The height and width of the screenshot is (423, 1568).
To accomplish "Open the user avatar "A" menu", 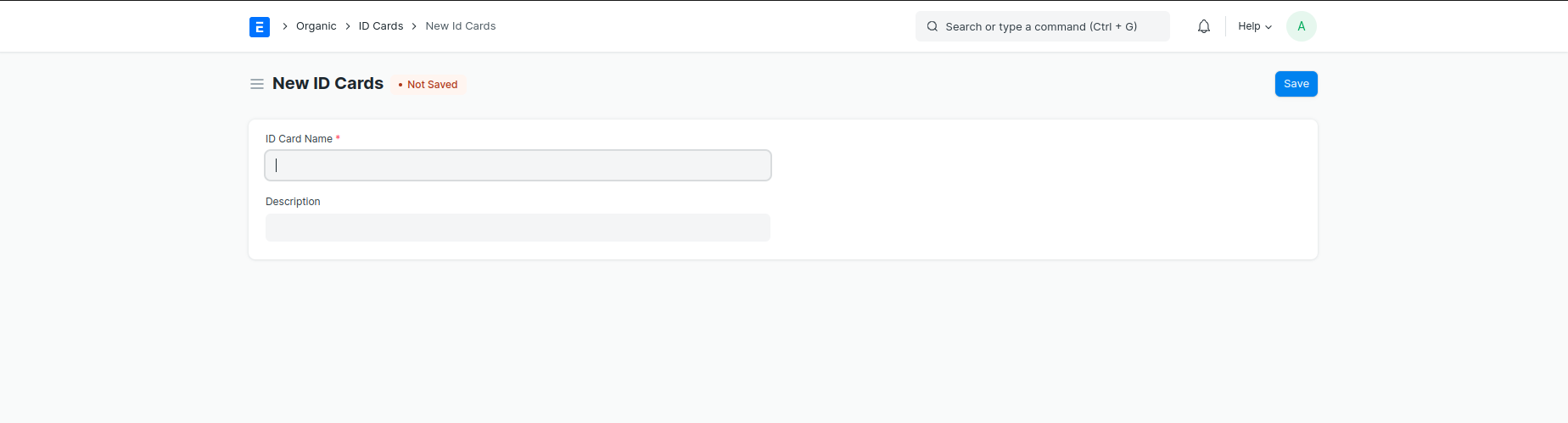I will click(x=1301, y=26).
